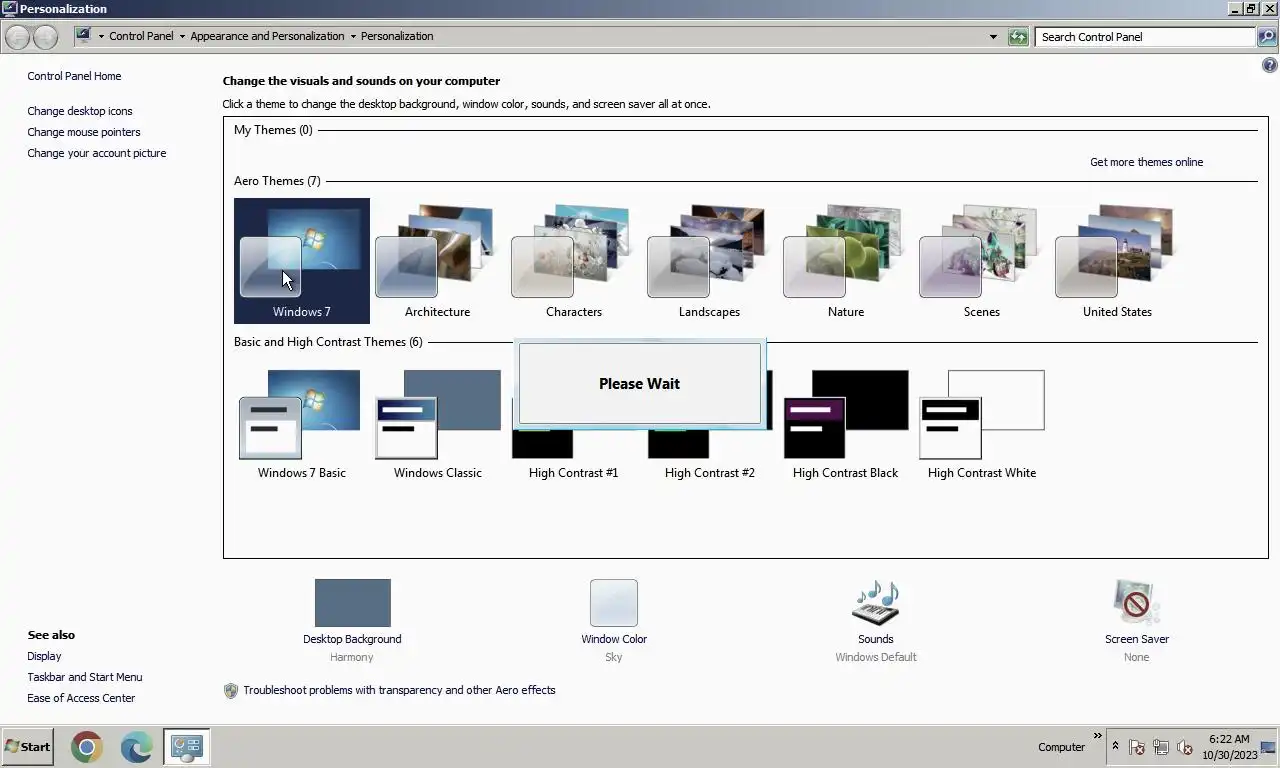The height and width of the screenshot is (768, 1280).
Task: Open Taskbar and Start Menu link
Action: [85, 677]
